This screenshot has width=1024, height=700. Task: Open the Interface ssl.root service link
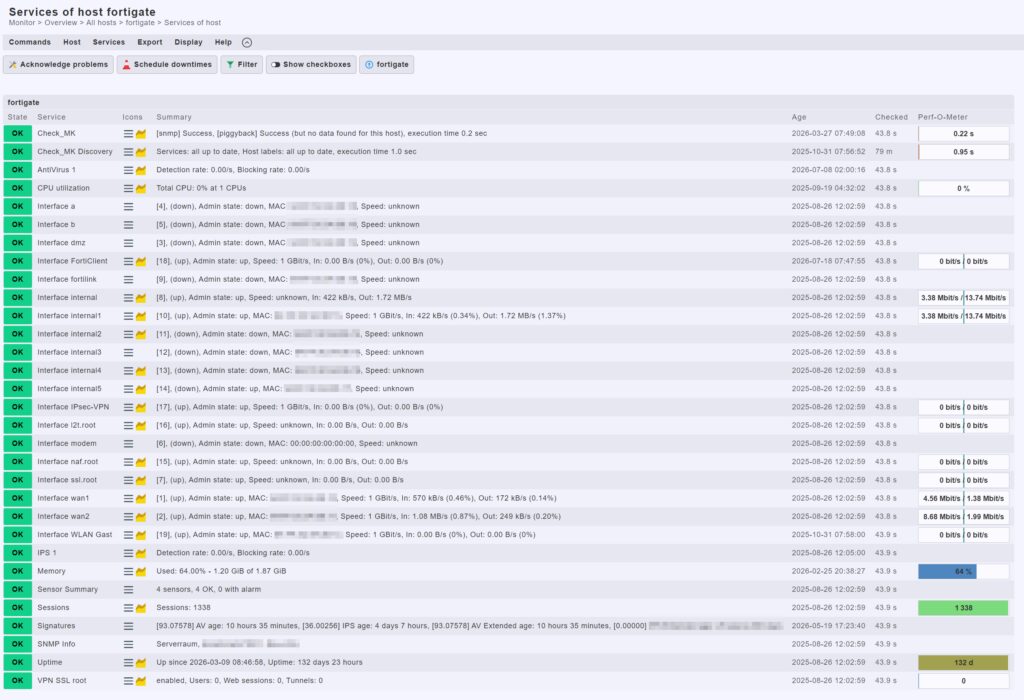coord(67,481)
